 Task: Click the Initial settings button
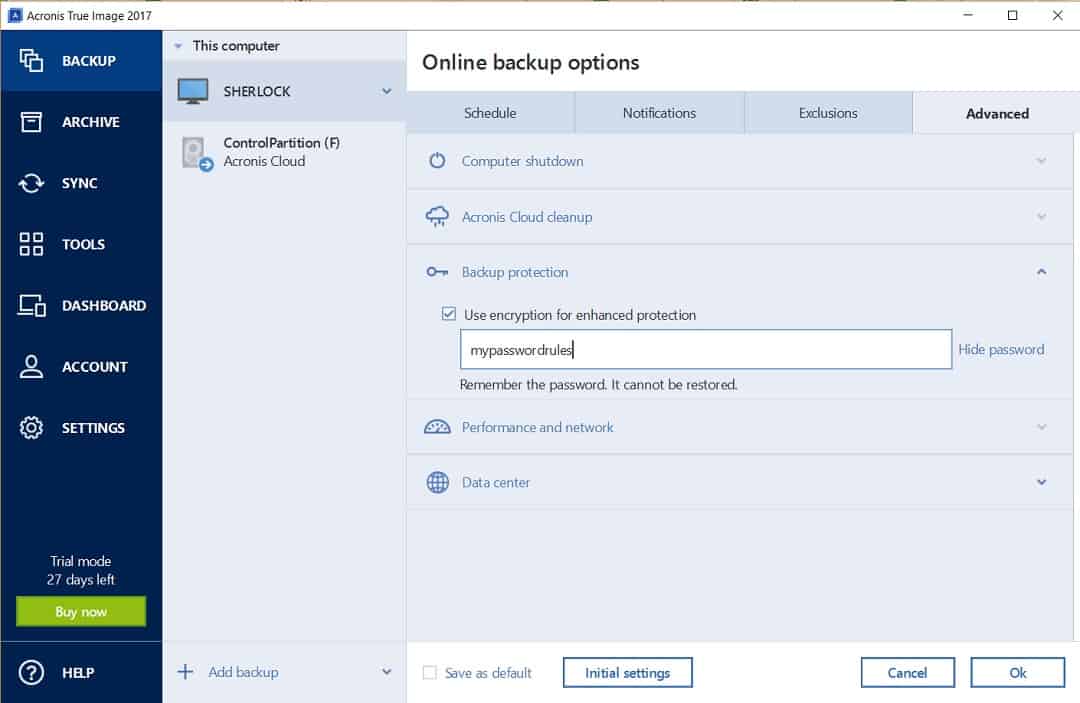coord(627,673)
